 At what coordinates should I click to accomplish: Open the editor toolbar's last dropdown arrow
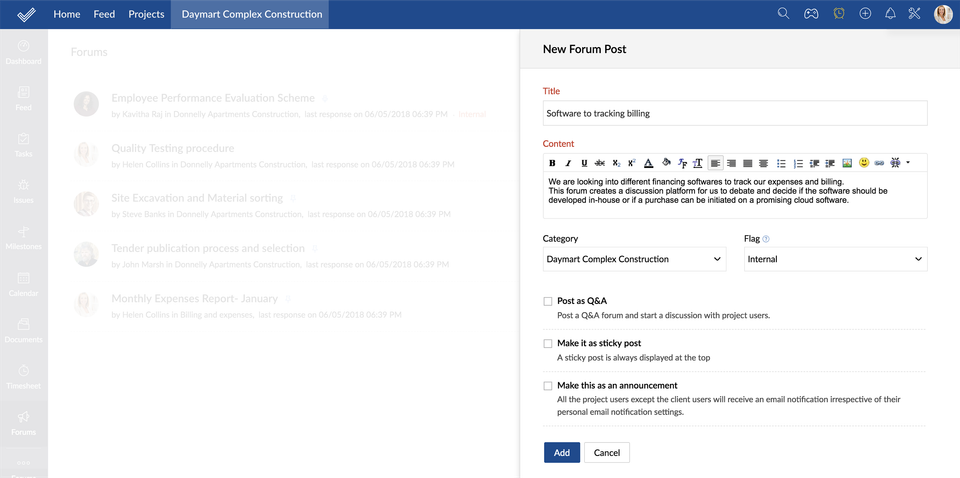click(x=908, y=163)
